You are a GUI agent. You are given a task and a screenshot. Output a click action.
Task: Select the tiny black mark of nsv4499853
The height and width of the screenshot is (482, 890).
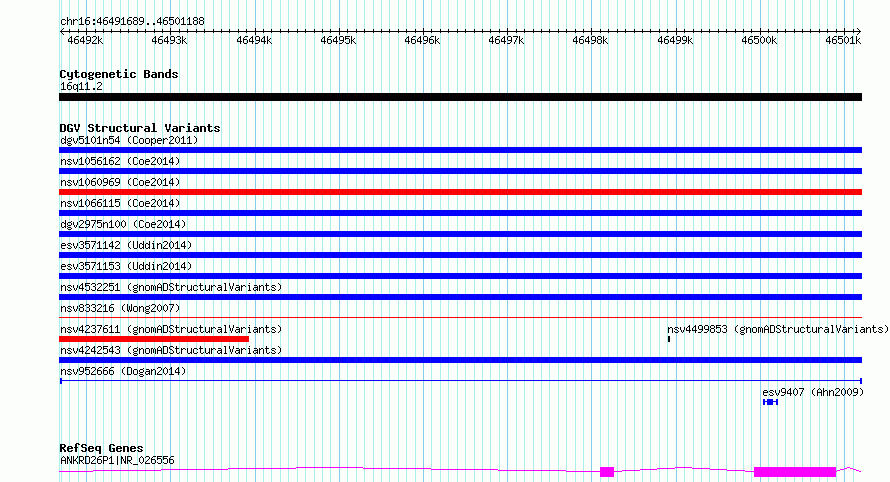pos(669,339)
